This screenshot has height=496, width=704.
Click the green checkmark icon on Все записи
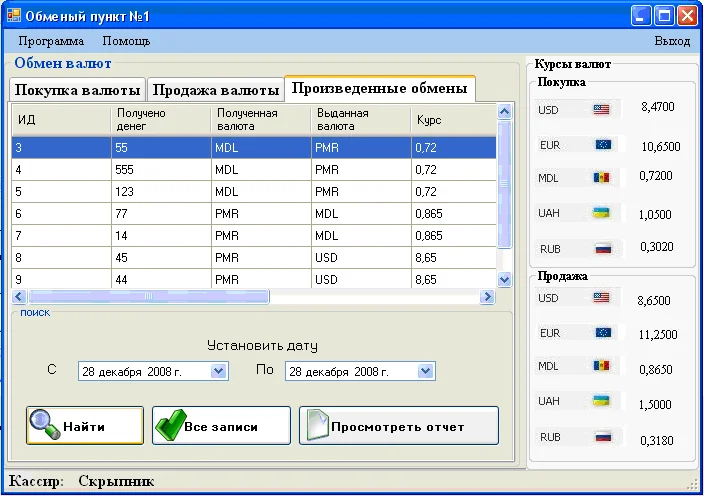coord(169,425)
